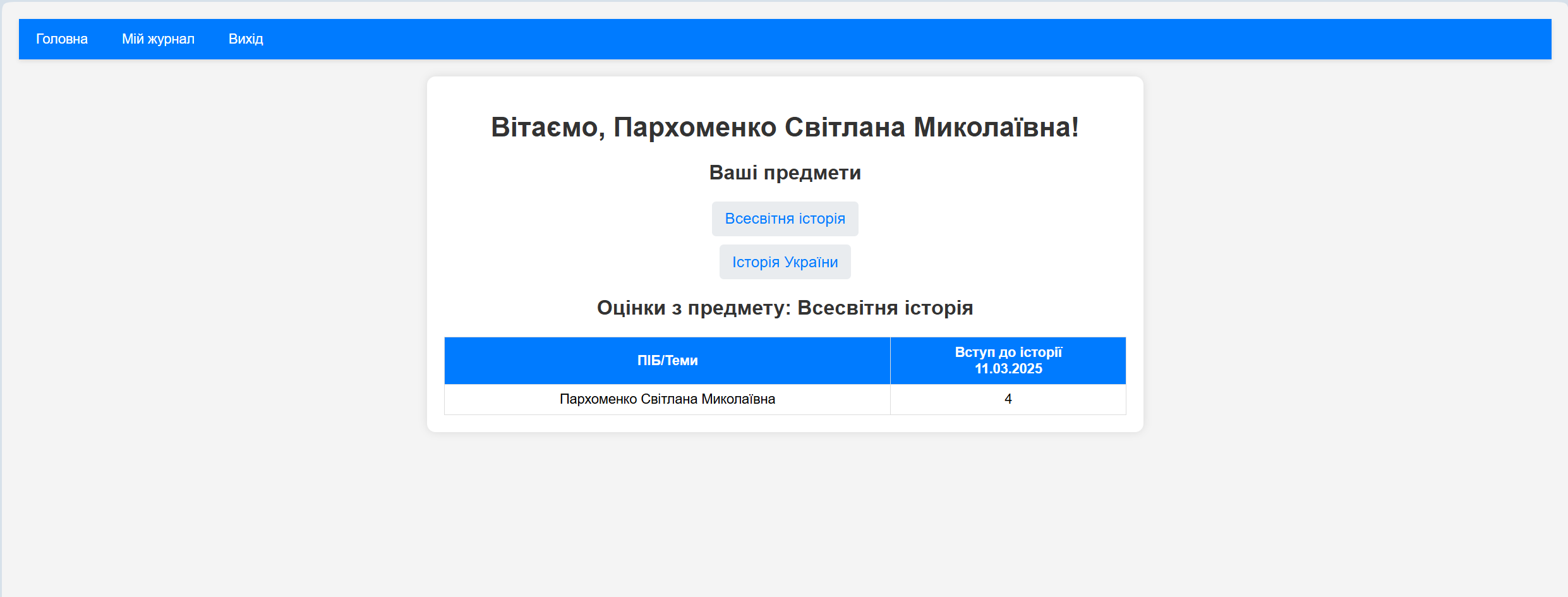1568x597 pixels.
Task: Open the Мій журнал nav item
Action: [158, 39]
